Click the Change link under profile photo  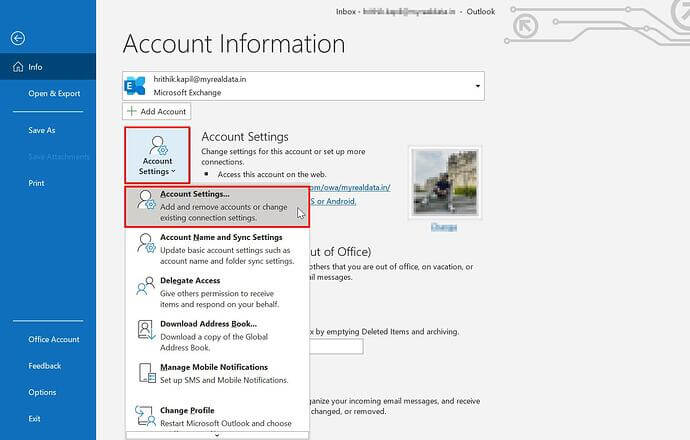[x=442, y=228]
